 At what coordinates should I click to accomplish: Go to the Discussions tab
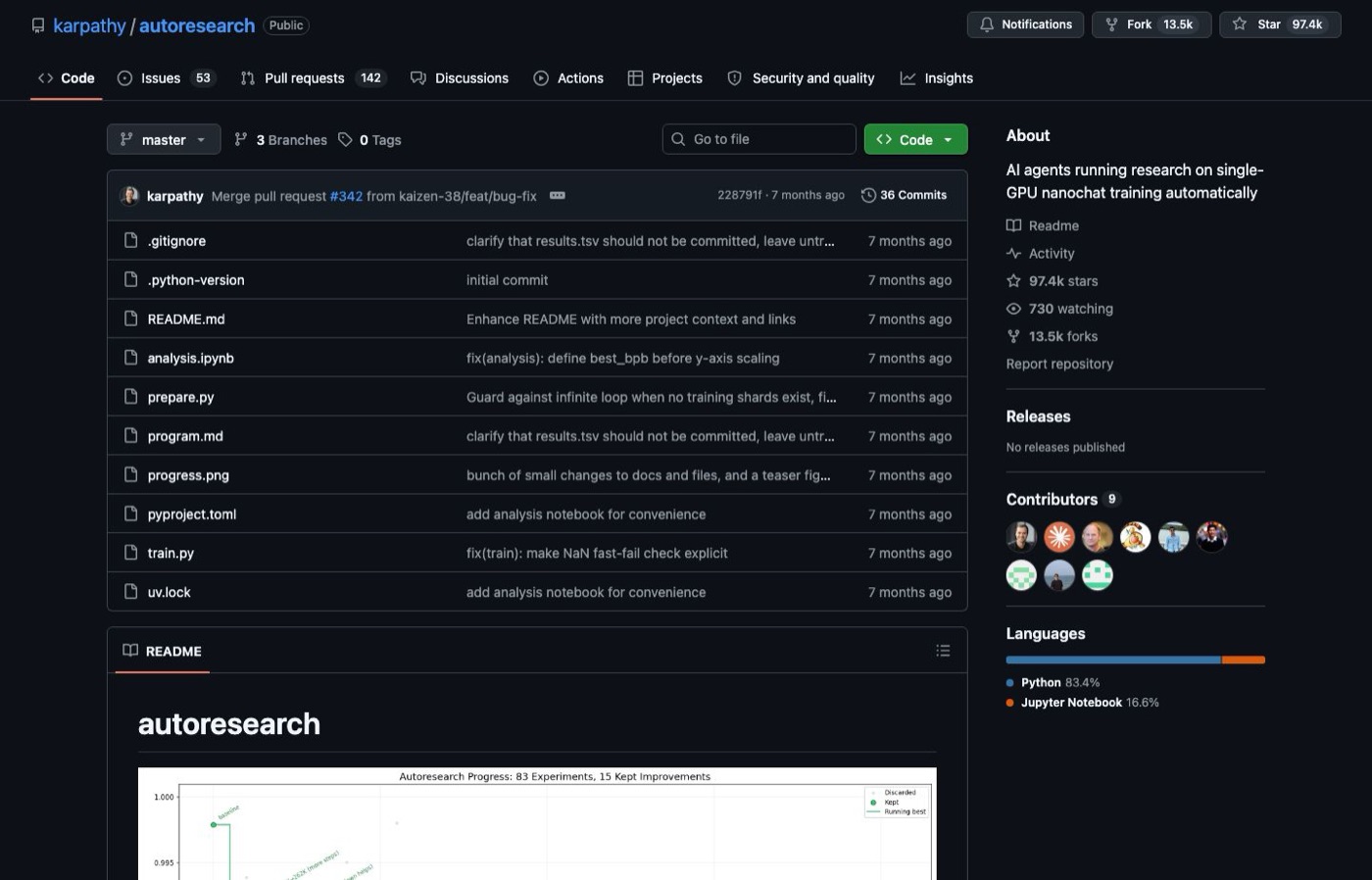(x=460, y=78)
